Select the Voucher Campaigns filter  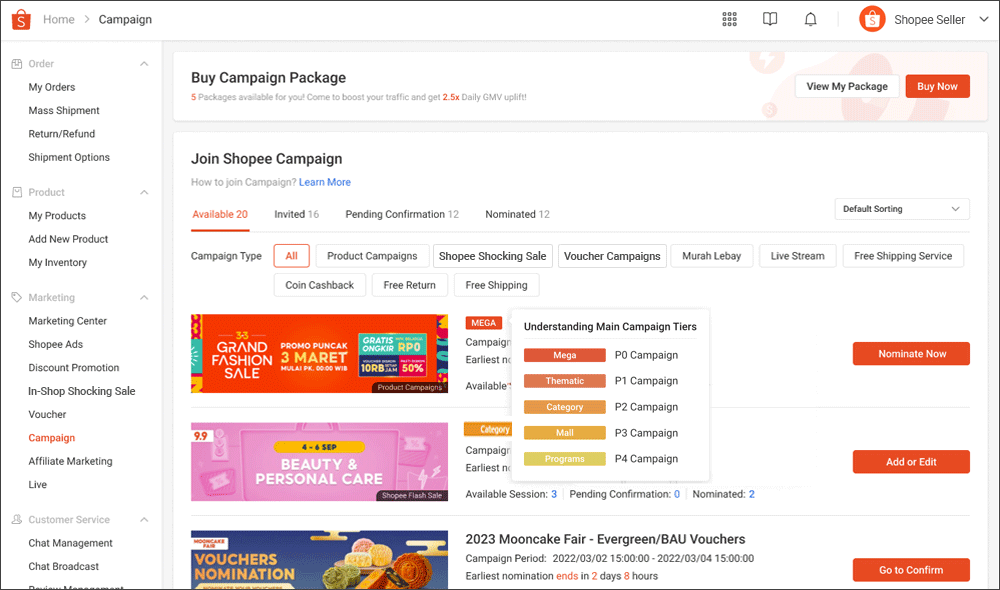tap(612, 255)
